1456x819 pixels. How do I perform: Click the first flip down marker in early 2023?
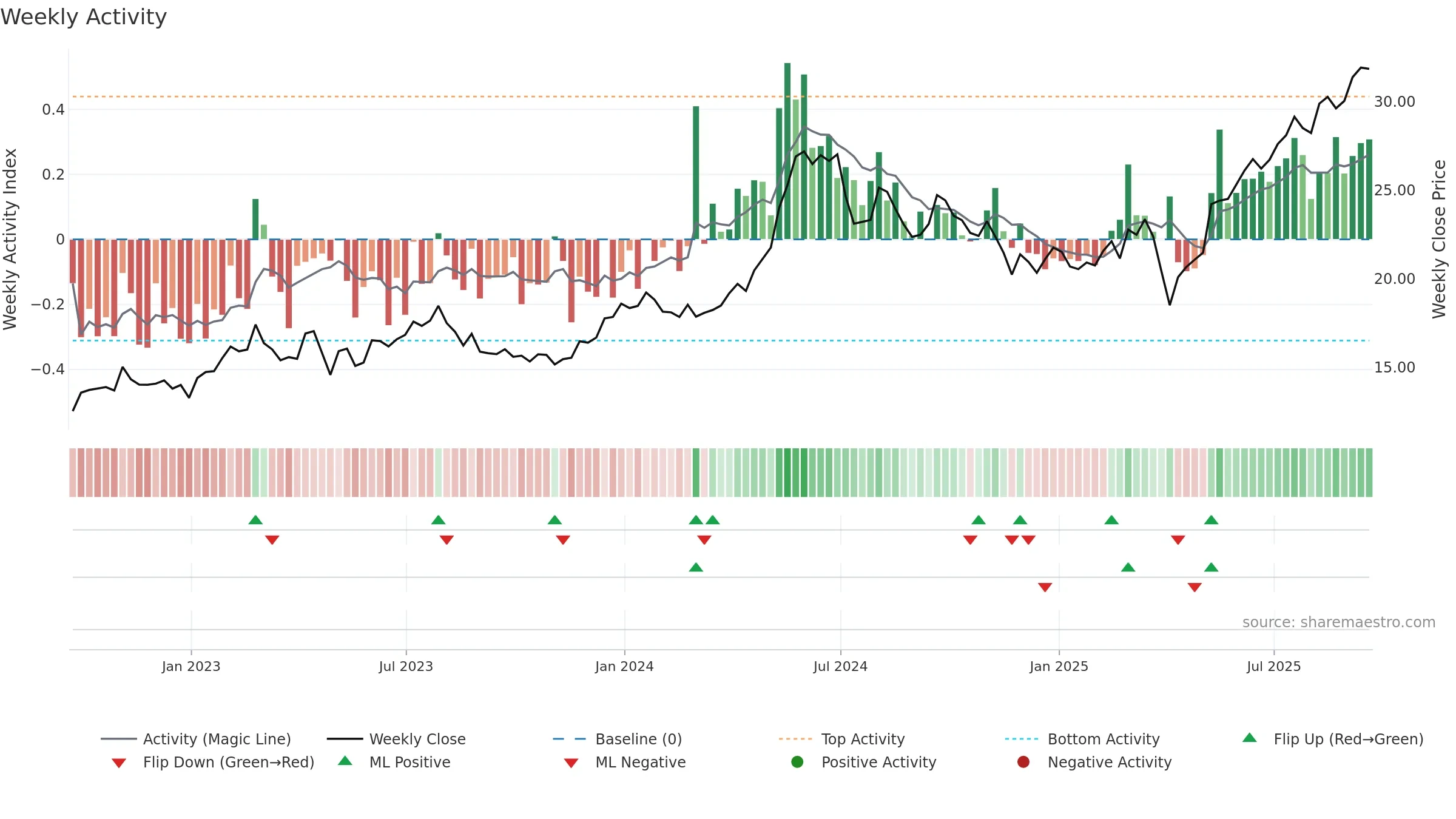coord(272,540)
